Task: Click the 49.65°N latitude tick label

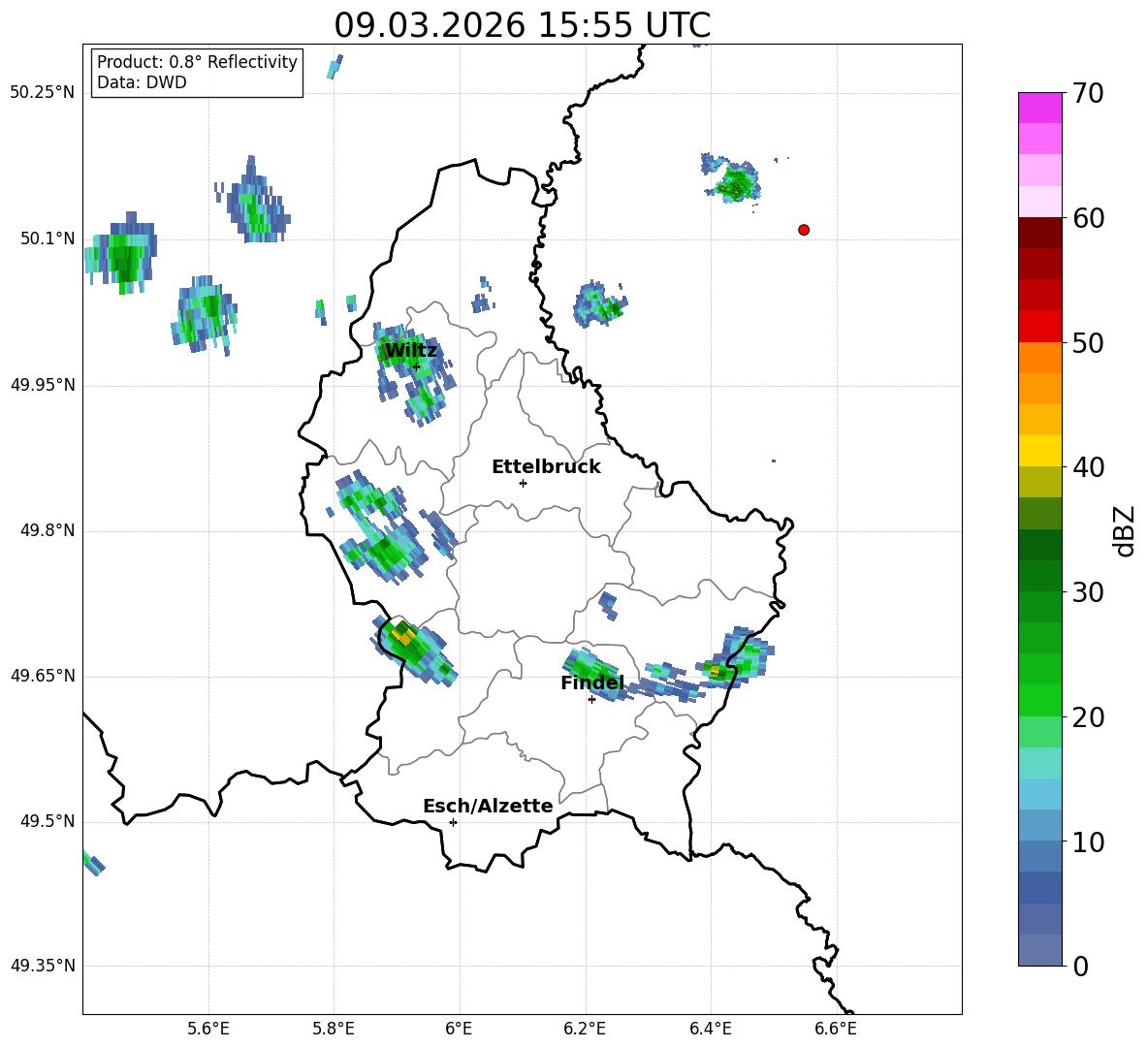Action: 43,676
